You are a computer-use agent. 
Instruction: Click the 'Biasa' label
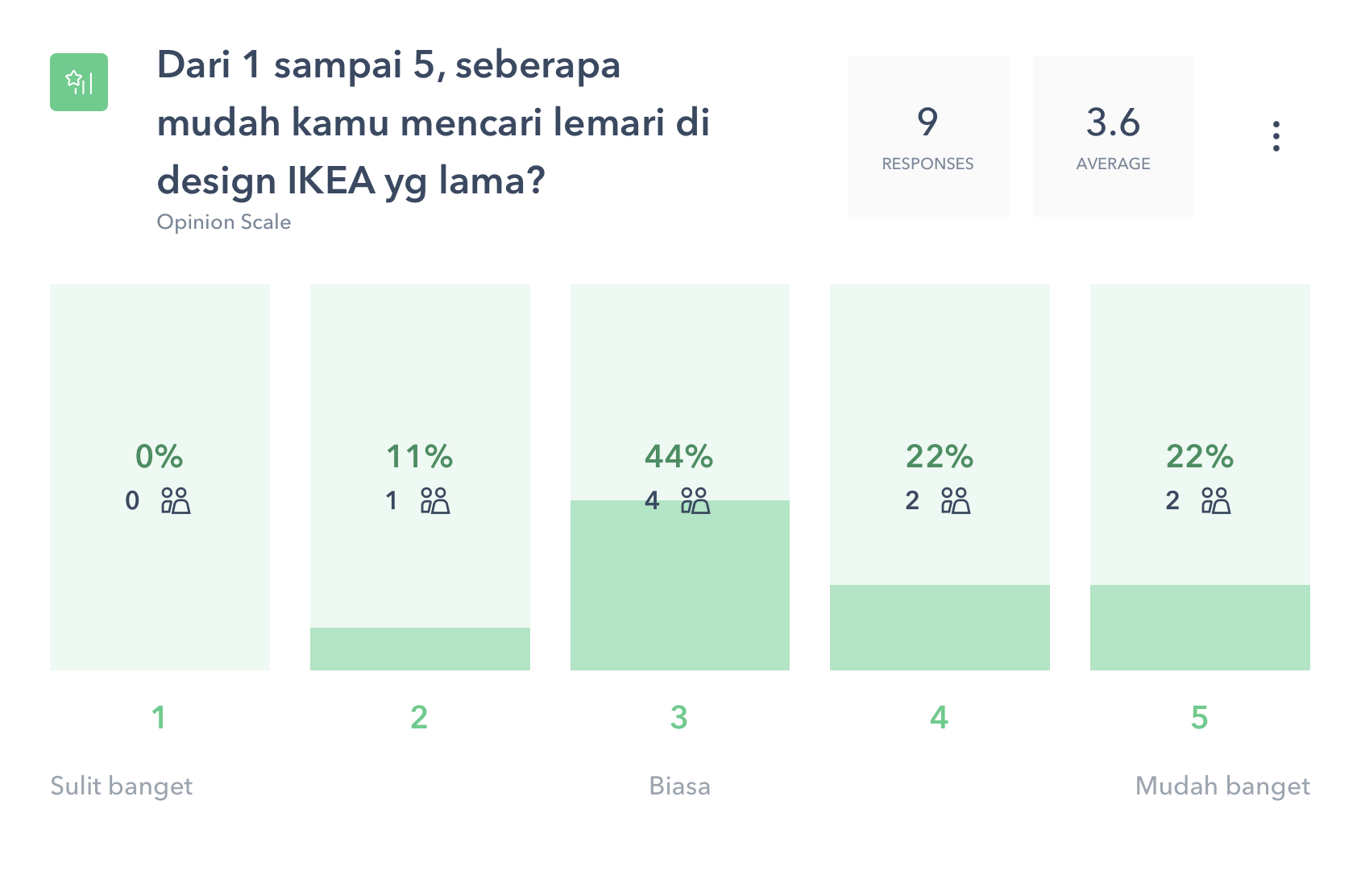point(680,786)
